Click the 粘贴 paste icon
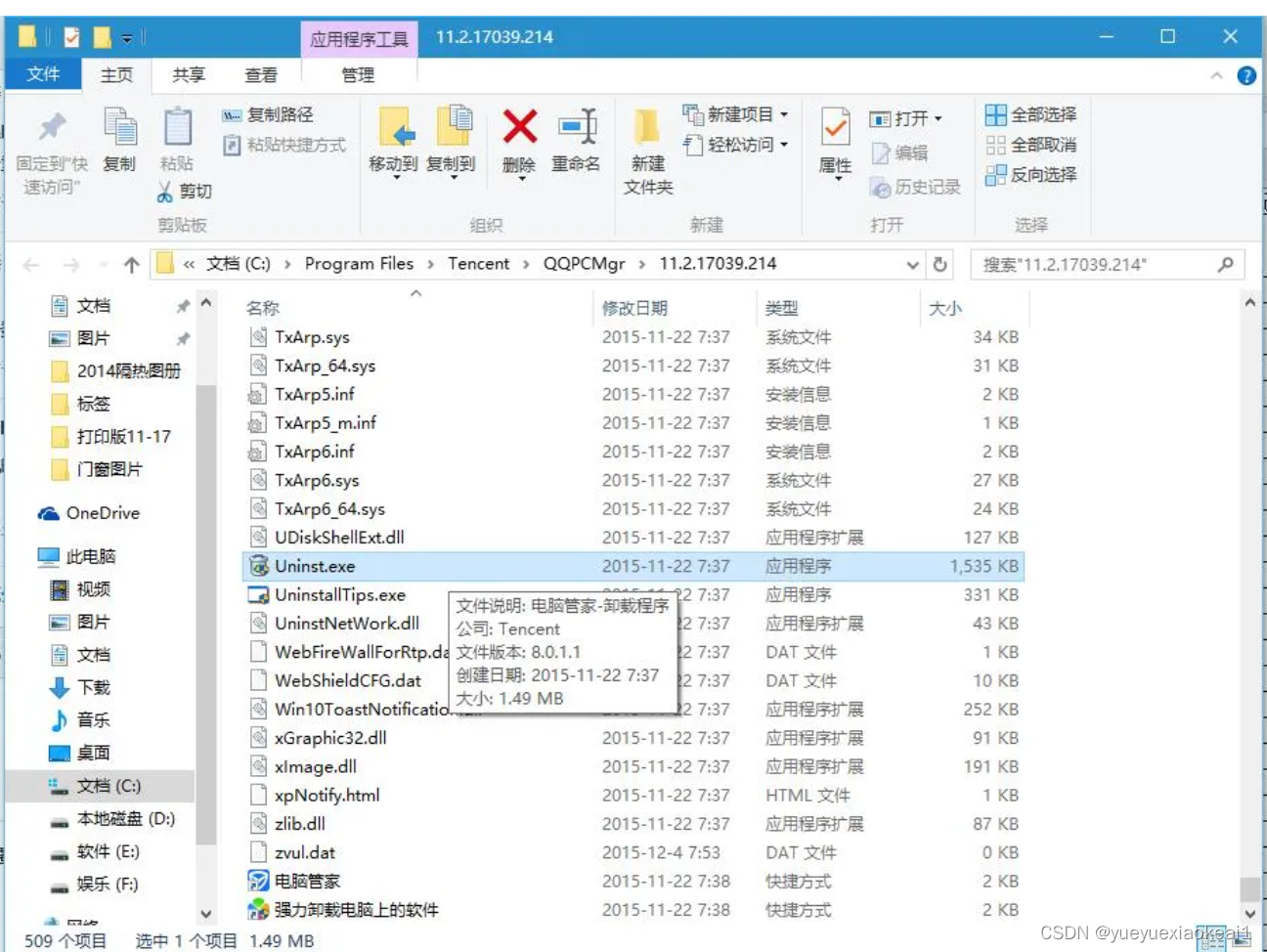 [x=177, y=127]
